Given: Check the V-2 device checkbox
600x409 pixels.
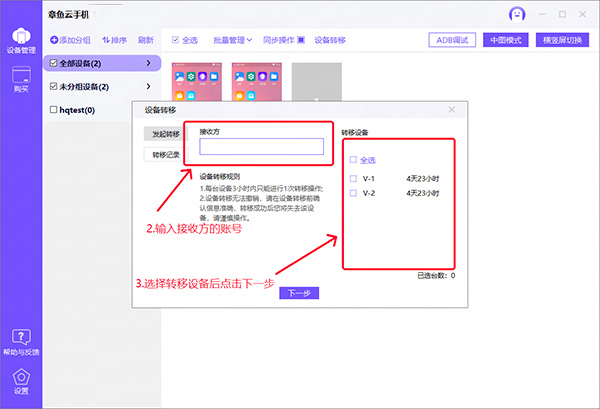Looking at the screenshot, I should pyautogui.click(x=353, y=193).
